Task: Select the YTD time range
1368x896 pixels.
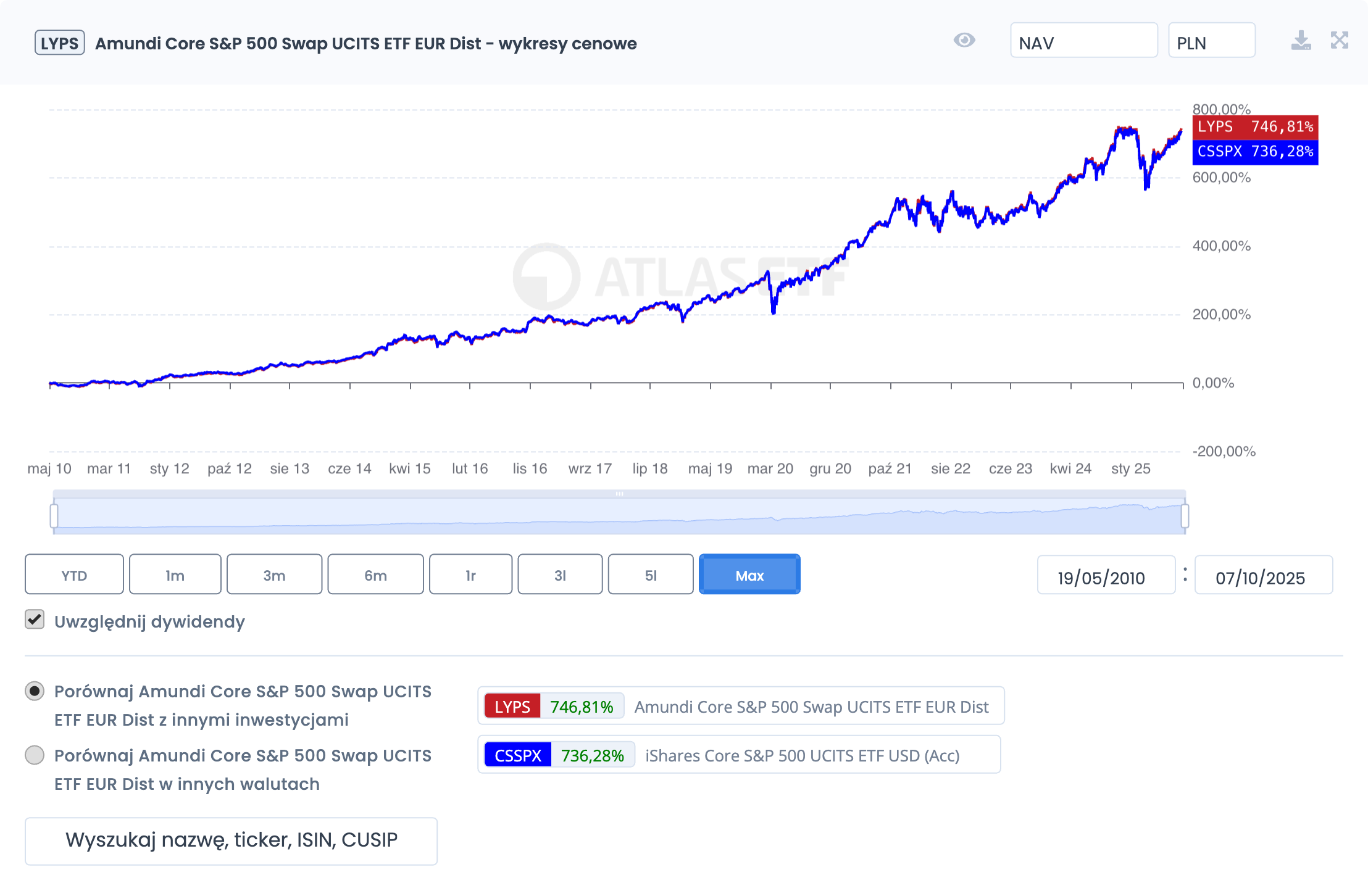Action: 74,575
